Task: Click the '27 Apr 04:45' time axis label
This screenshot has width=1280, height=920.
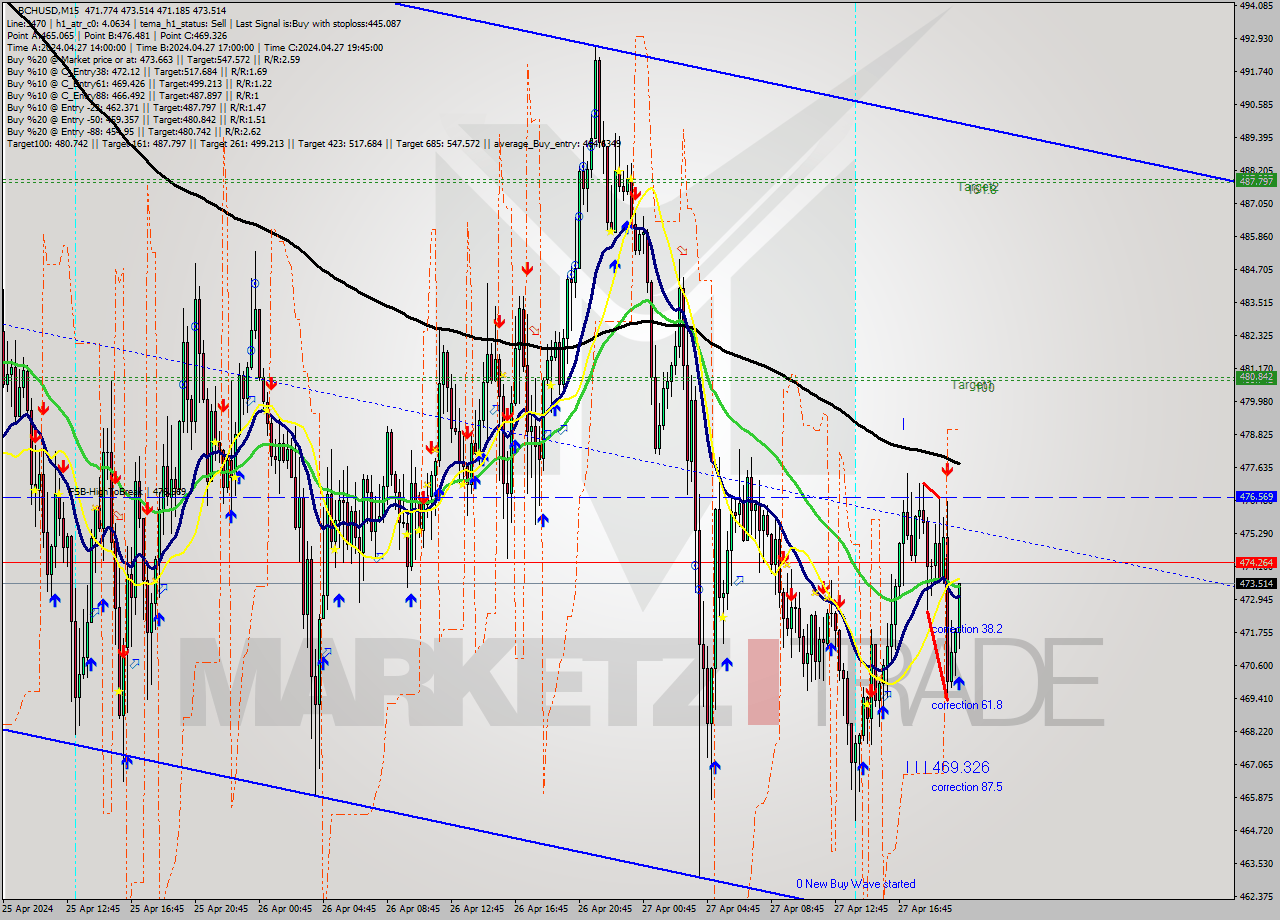Action: (x=734, y=909)
